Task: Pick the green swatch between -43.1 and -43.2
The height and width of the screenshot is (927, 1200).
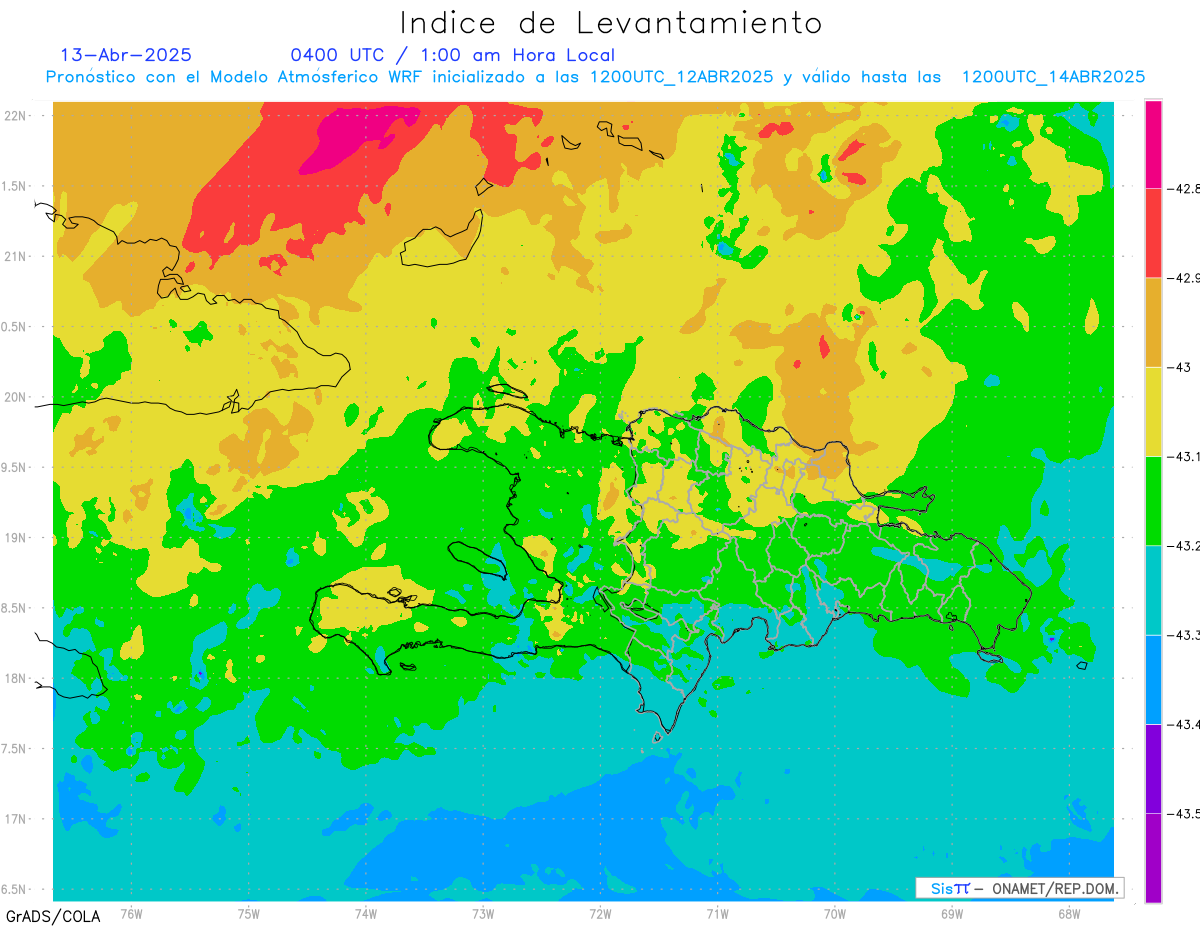Action: coord(1153,500)
